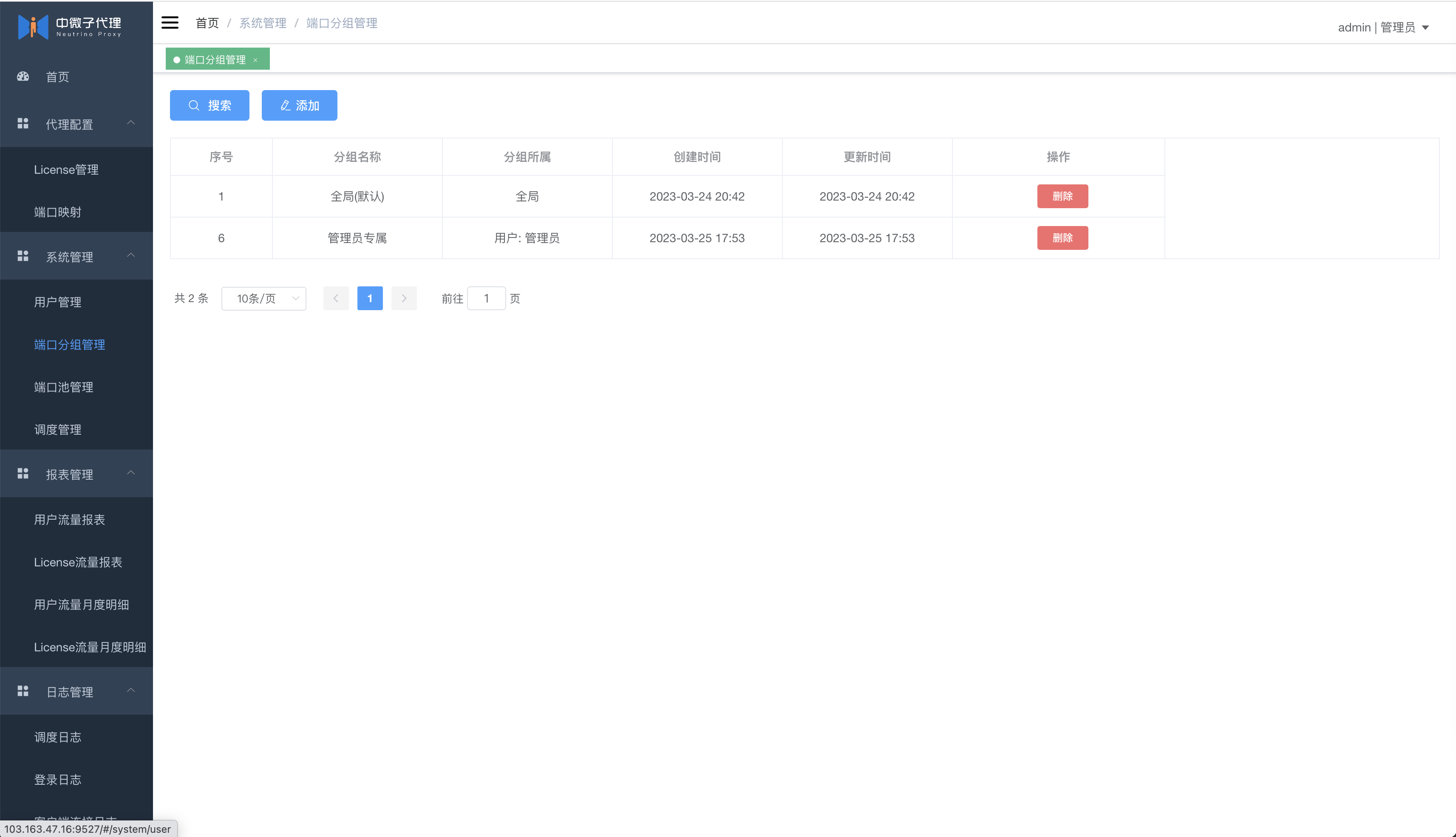The width and height of the screenshot is (1456, 837).
Task: Click the 创建时间 column header
Action: (697, 157)
